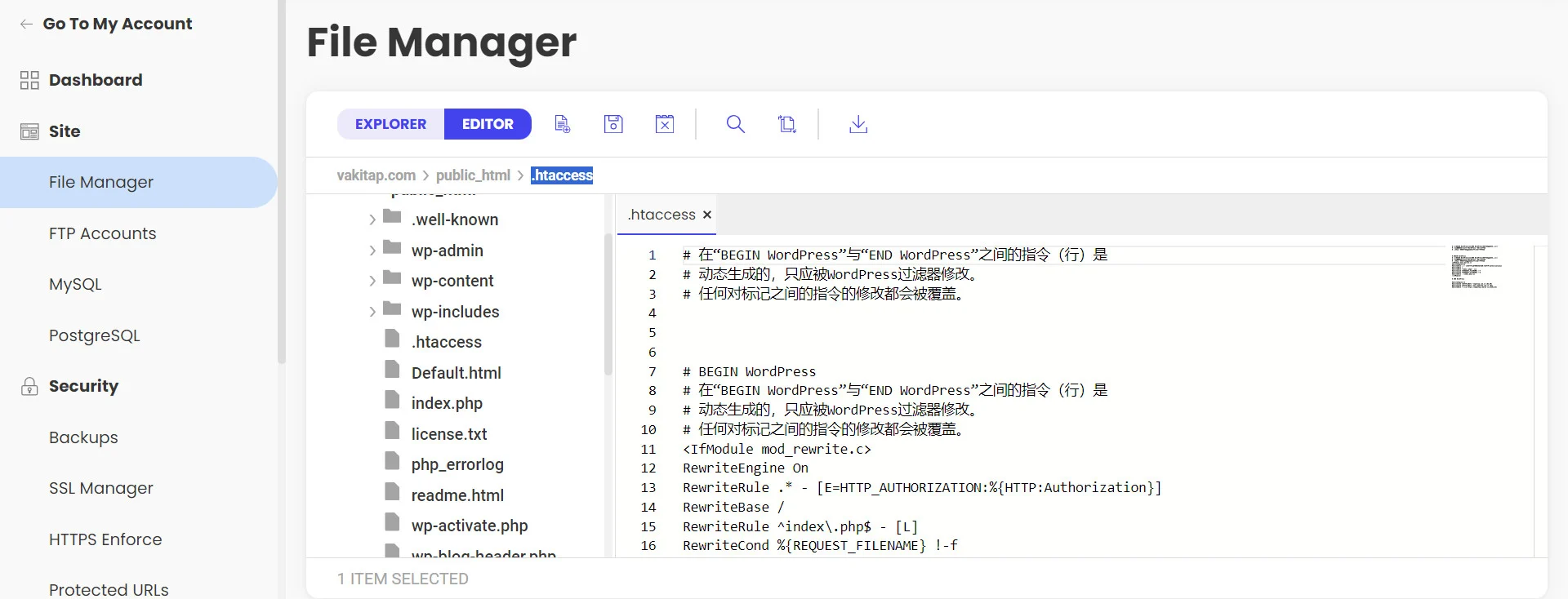Click the close-tab icon with X in toolbar
The width and height of the screenshot is (1568, 599).
tap(665, 124)
